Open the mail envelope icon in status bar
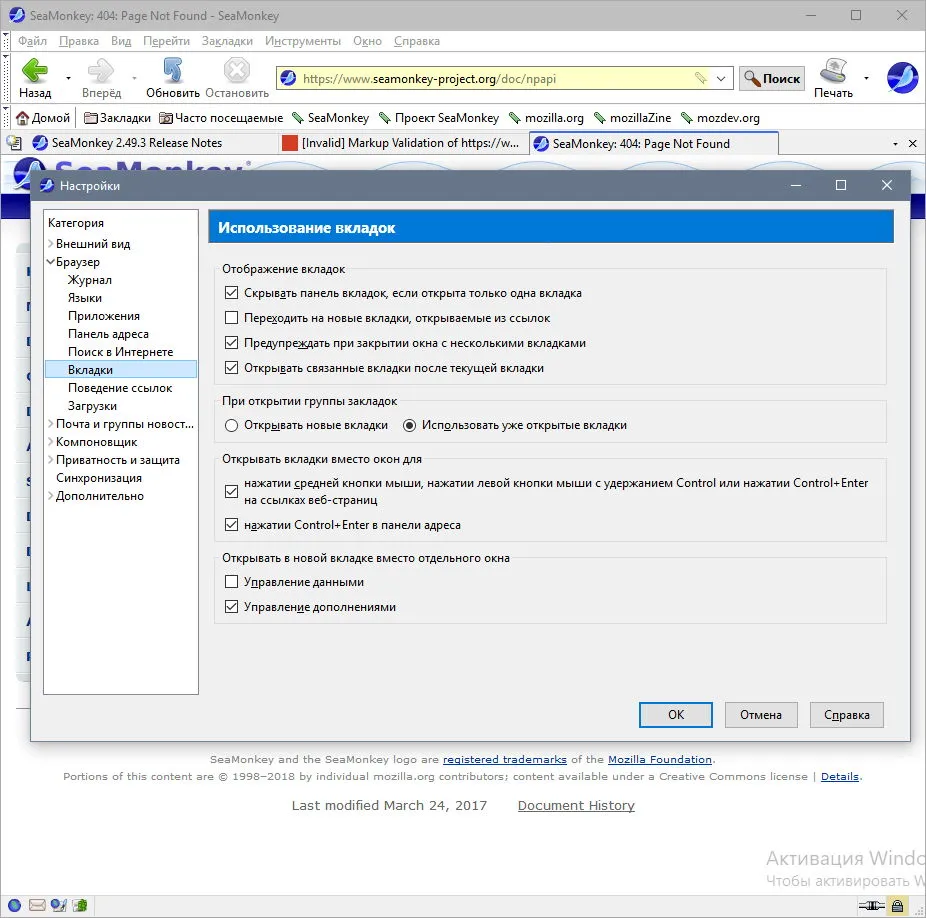The width and height of the screenshot is (926, 918). (37, 904)
